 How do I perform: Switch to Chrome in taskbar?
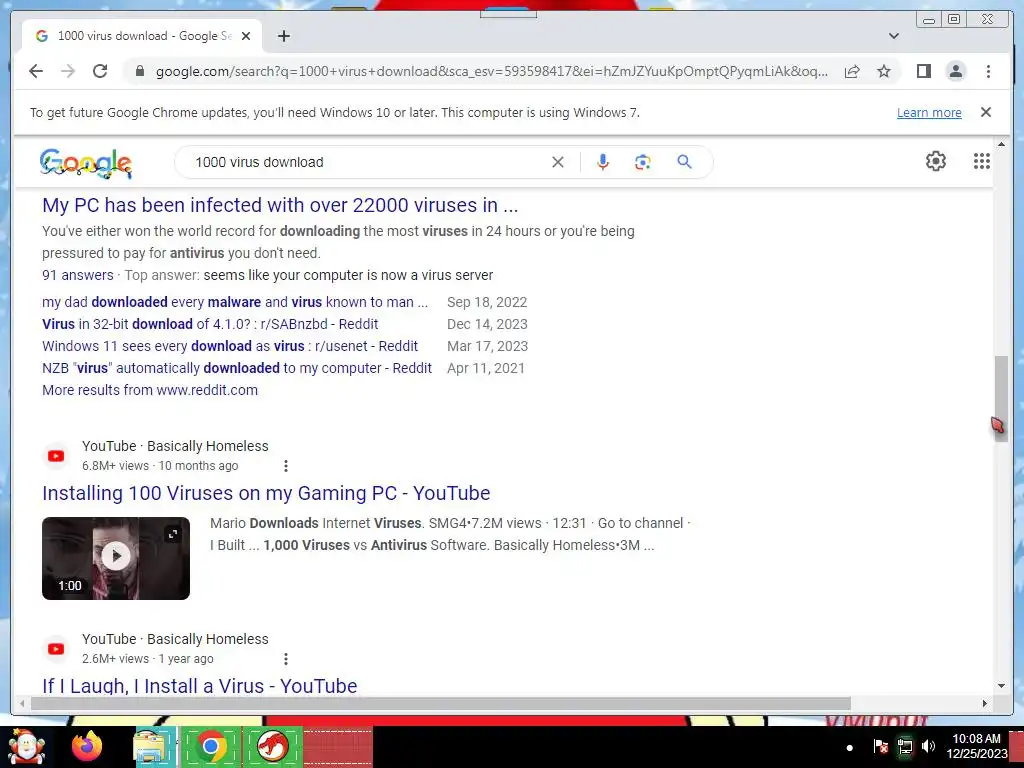coord(210,746)
